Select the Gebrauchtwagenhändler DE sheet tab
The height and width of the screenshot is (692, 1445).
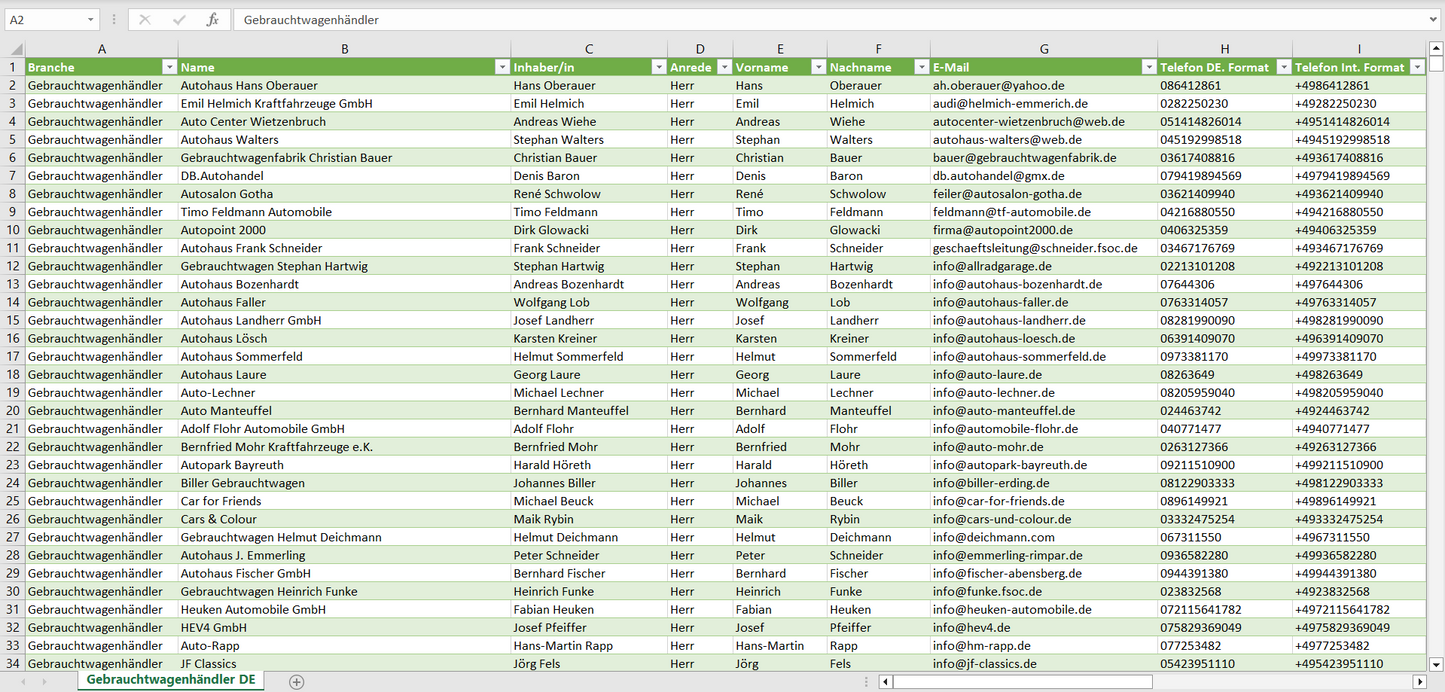(170, 680)
